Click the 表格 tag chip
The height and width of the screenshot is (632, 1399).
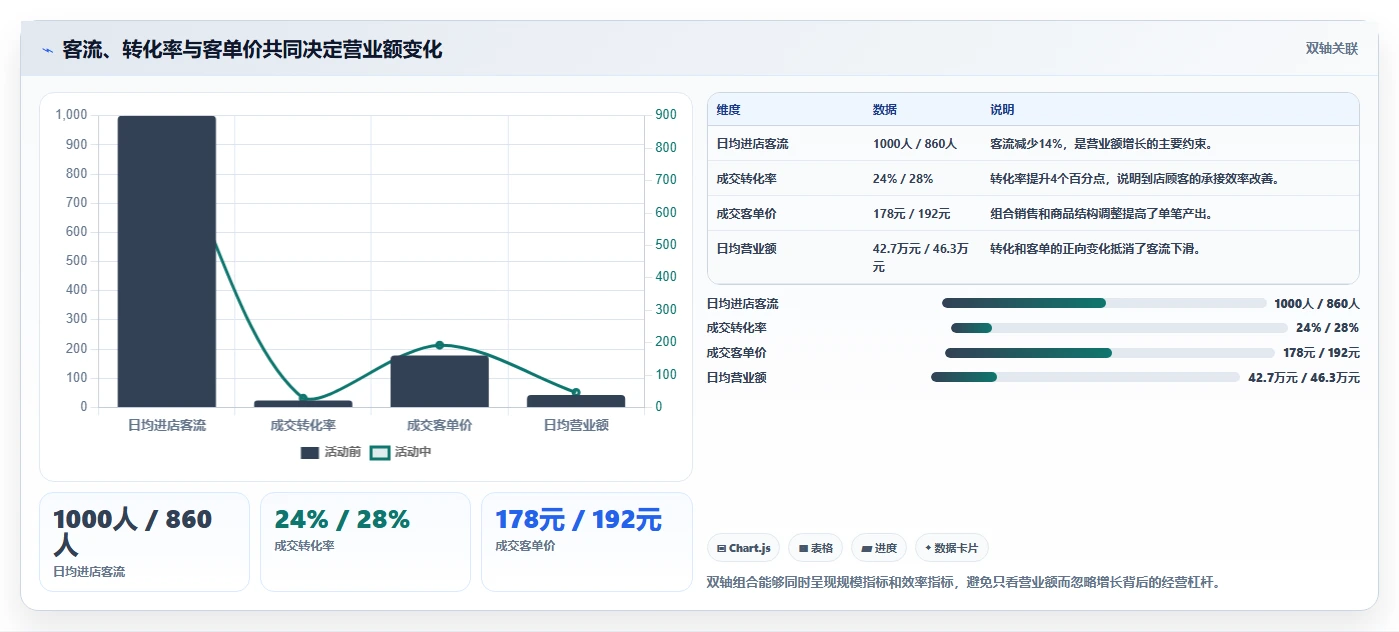pos(816,548)
